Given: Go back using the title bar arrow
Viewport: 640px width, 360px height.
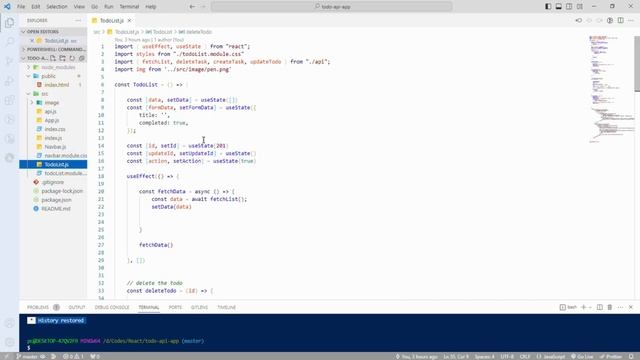Looking at the screenshot, I should [192, 7].
